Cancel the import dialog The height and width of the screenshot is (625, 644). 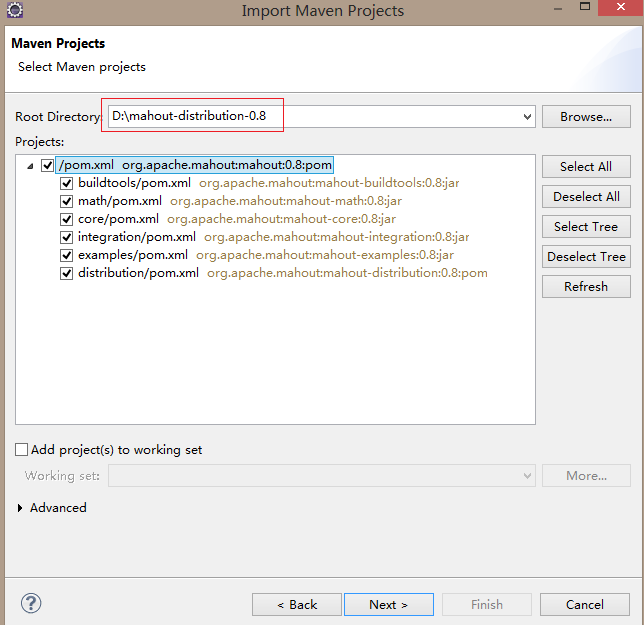click(585, 604)
